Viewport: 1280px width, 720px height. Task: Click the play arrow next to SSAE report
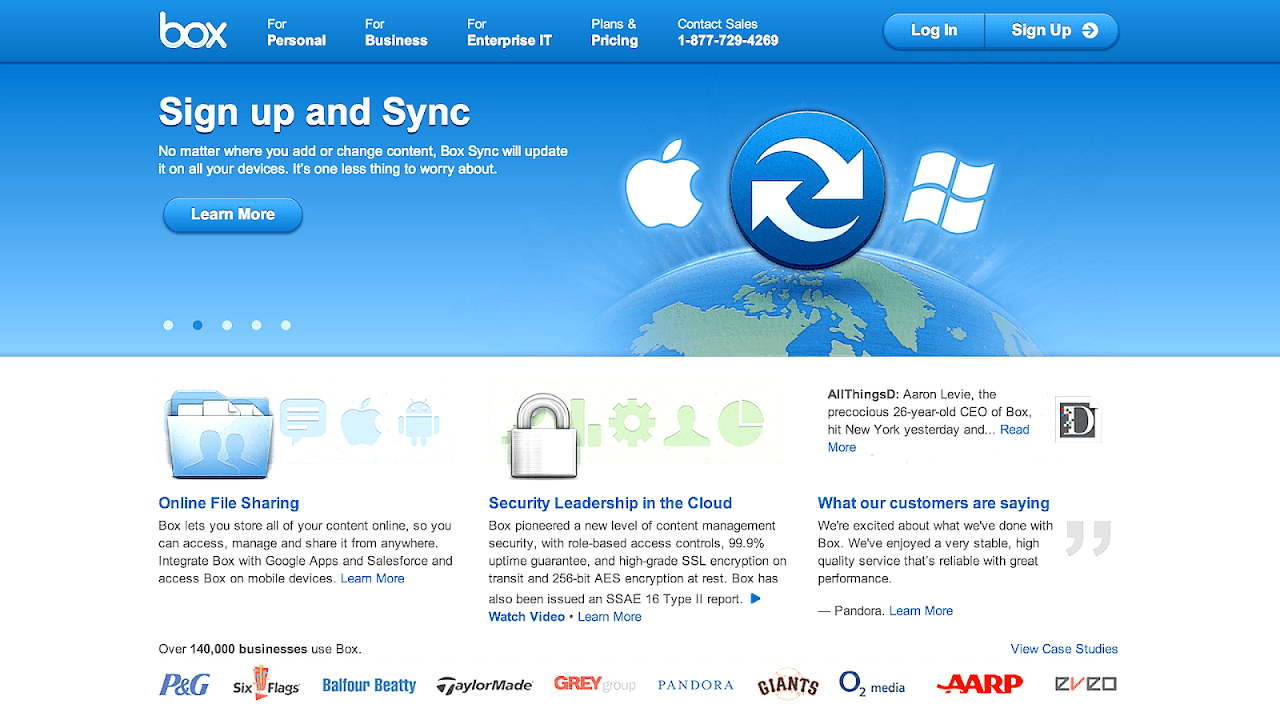pyautogui.click(x=756, y=599)
